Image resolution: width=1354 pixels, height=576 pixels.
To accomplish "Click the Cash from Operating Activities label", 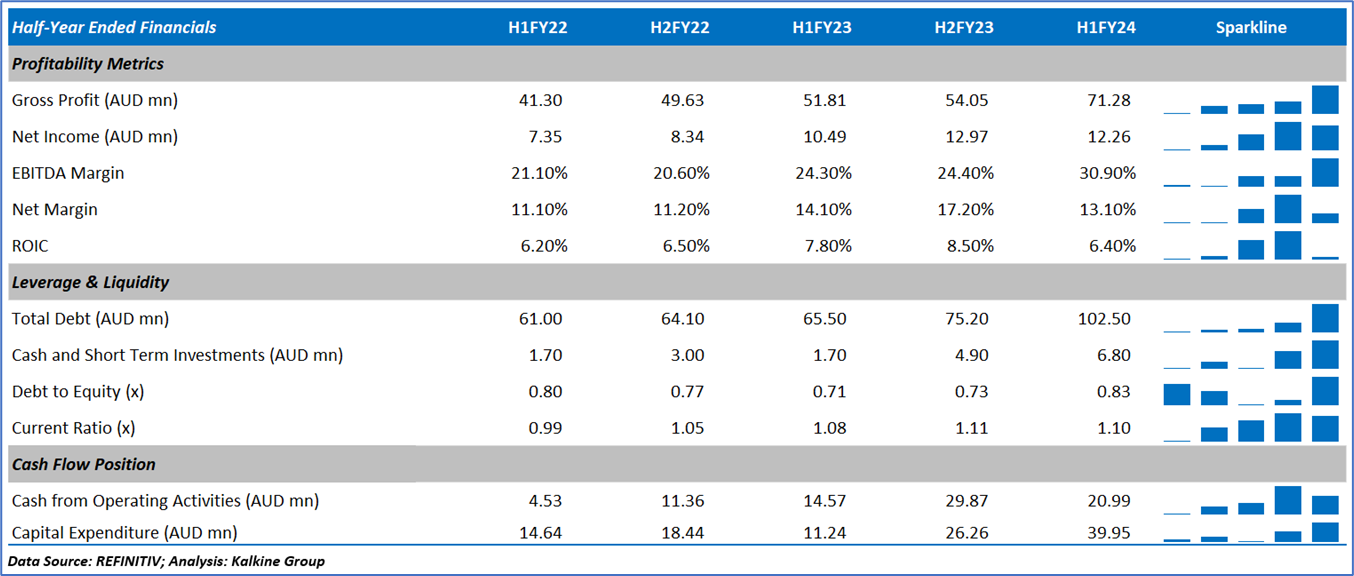I will tap(165, 501).
